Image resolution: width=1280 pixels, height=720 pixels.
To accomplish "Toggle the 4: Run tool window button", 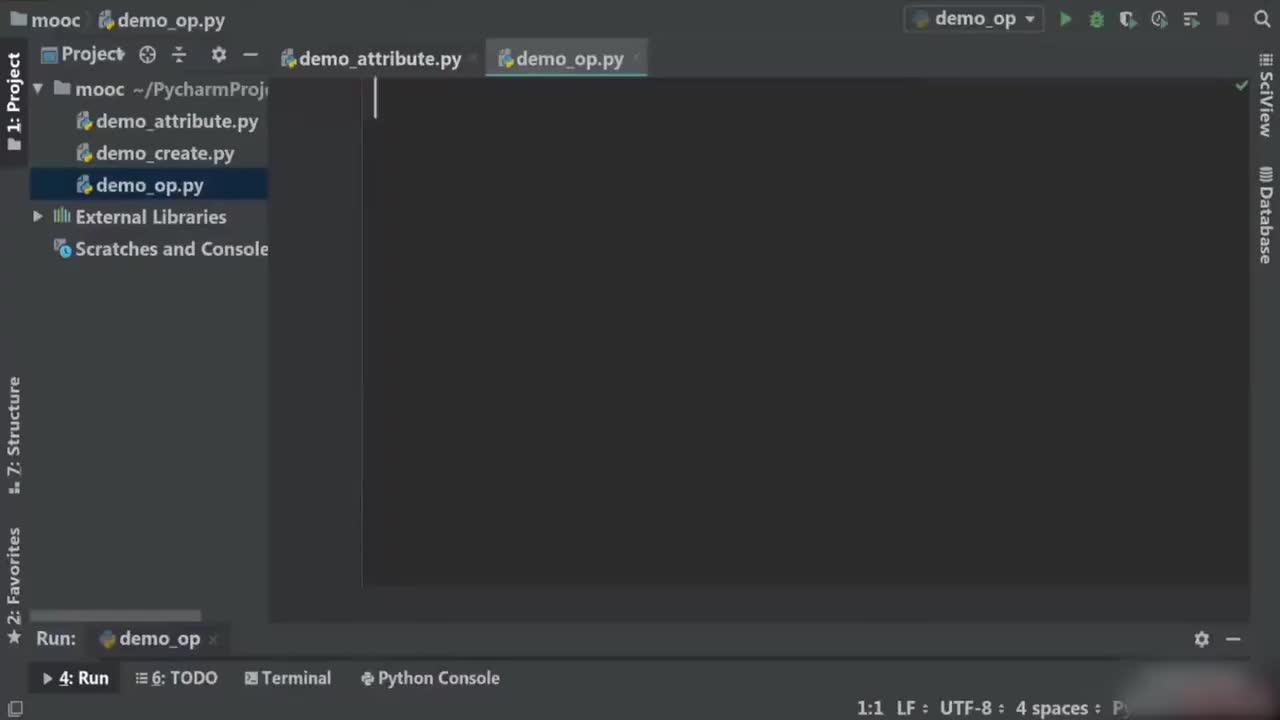I will click(75, 678).
